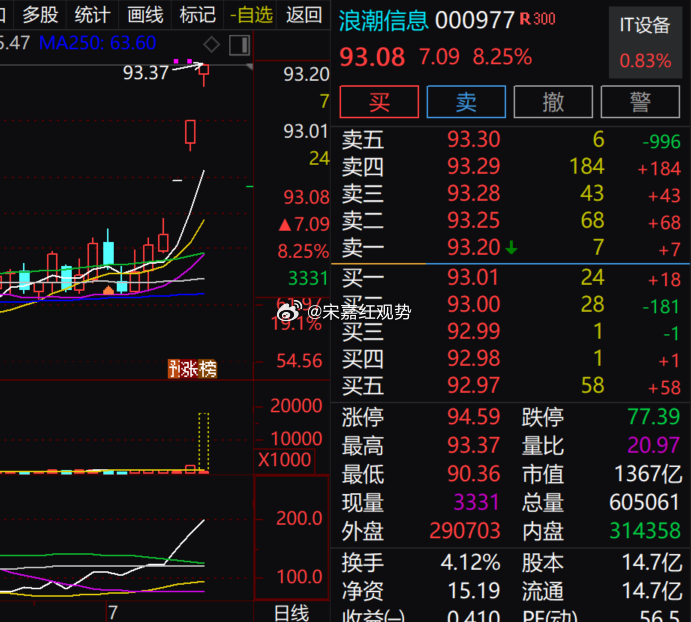Select the 买一 price 93.01
The image size is (691, 622).
(x=473, y=277)
